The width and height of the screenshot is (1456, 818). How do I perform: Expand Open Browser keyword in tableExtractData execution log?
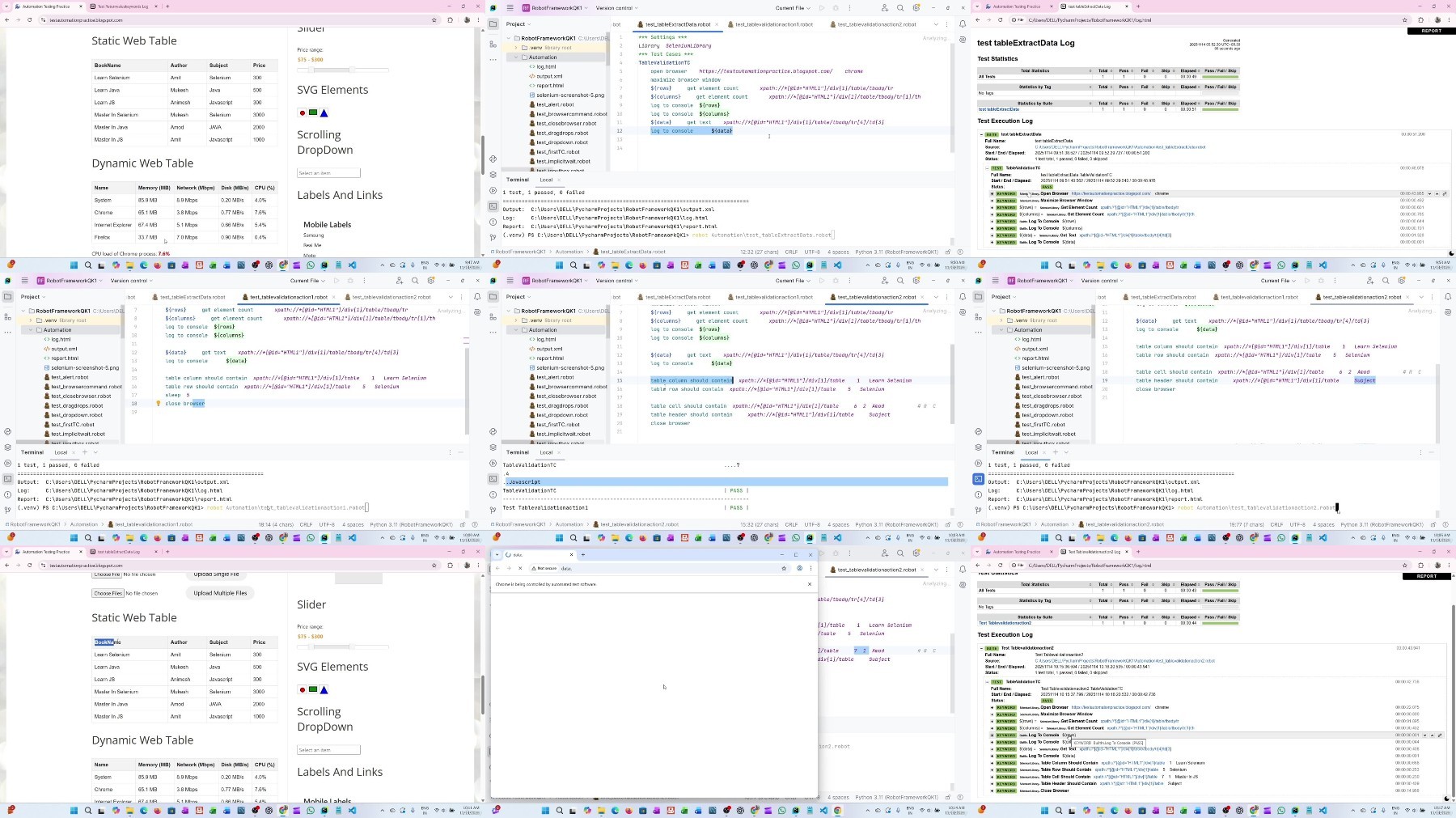993,193
